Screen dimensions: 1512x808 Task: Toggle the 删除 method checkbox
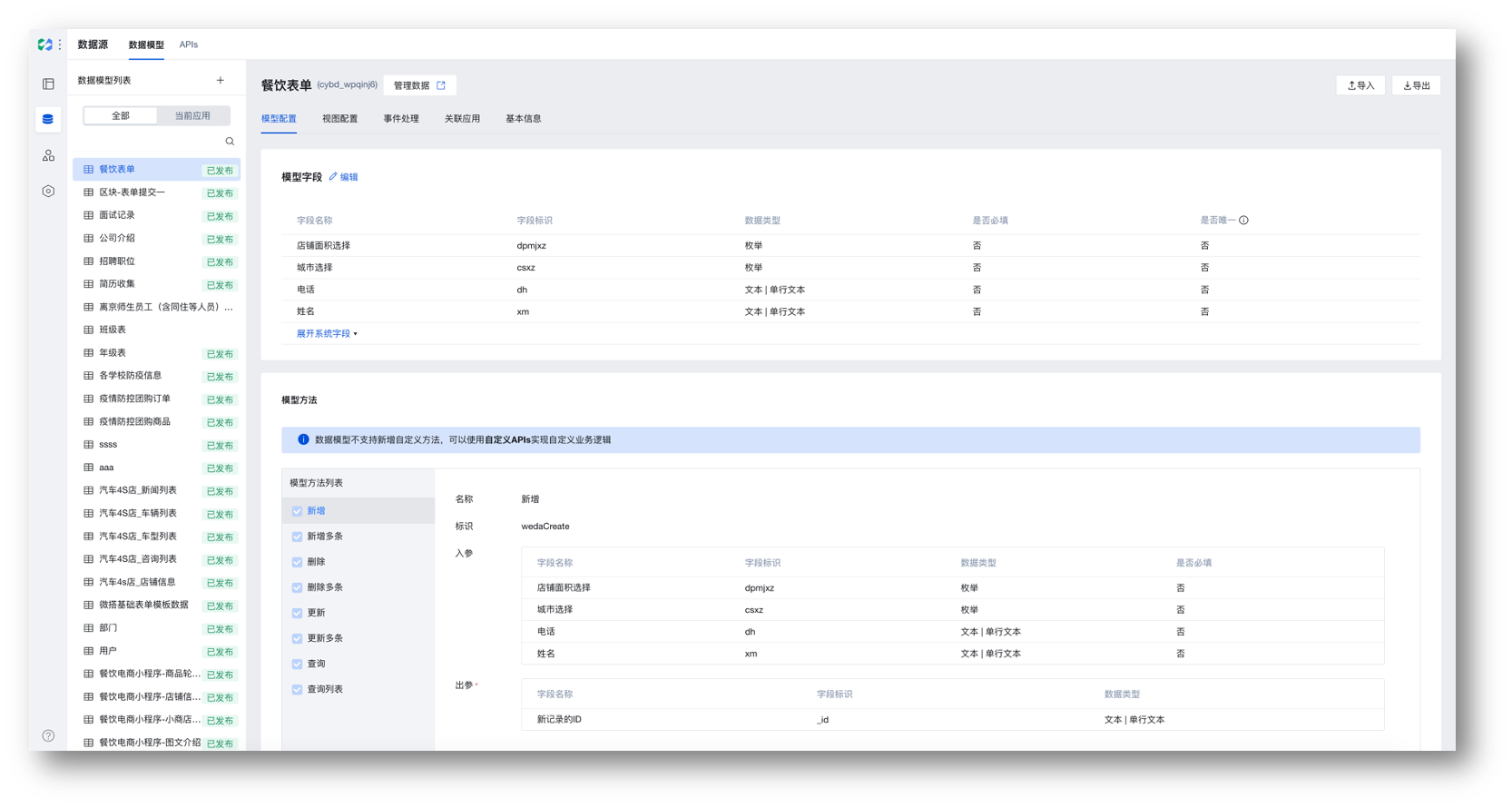tap(297, 562)
